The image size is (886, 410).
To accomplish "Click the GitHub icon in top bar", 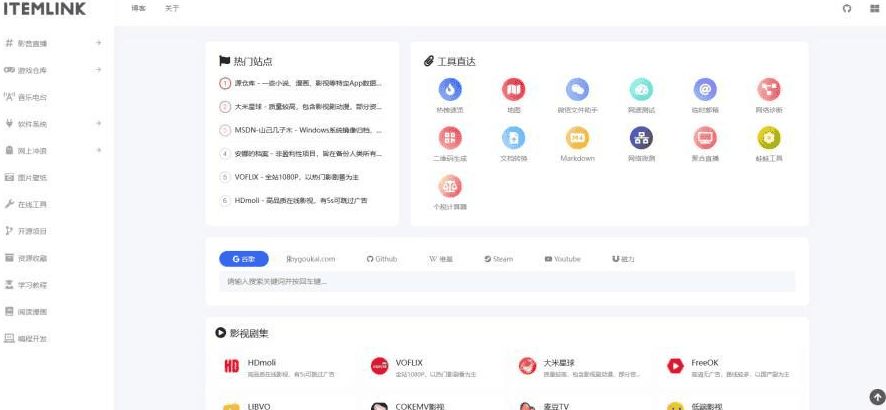I will (846, 8).
